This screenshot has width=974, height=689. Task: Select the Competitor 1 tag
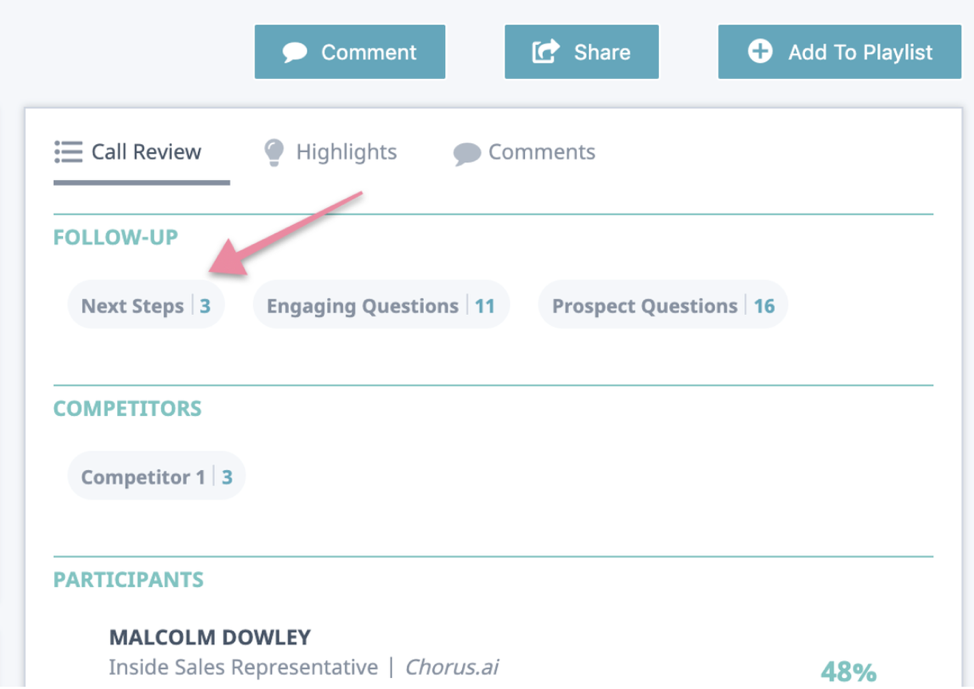[157, 477]
